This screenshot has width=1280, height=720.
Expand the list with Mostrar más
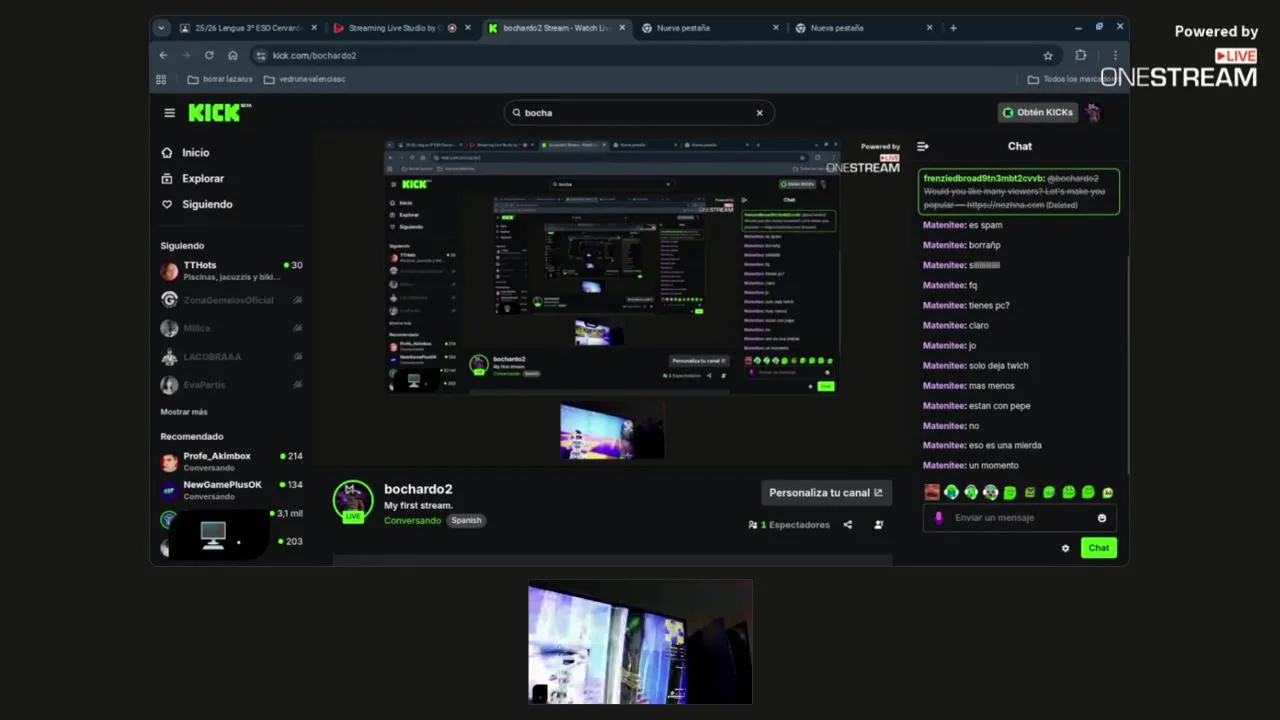pos(184,412)
